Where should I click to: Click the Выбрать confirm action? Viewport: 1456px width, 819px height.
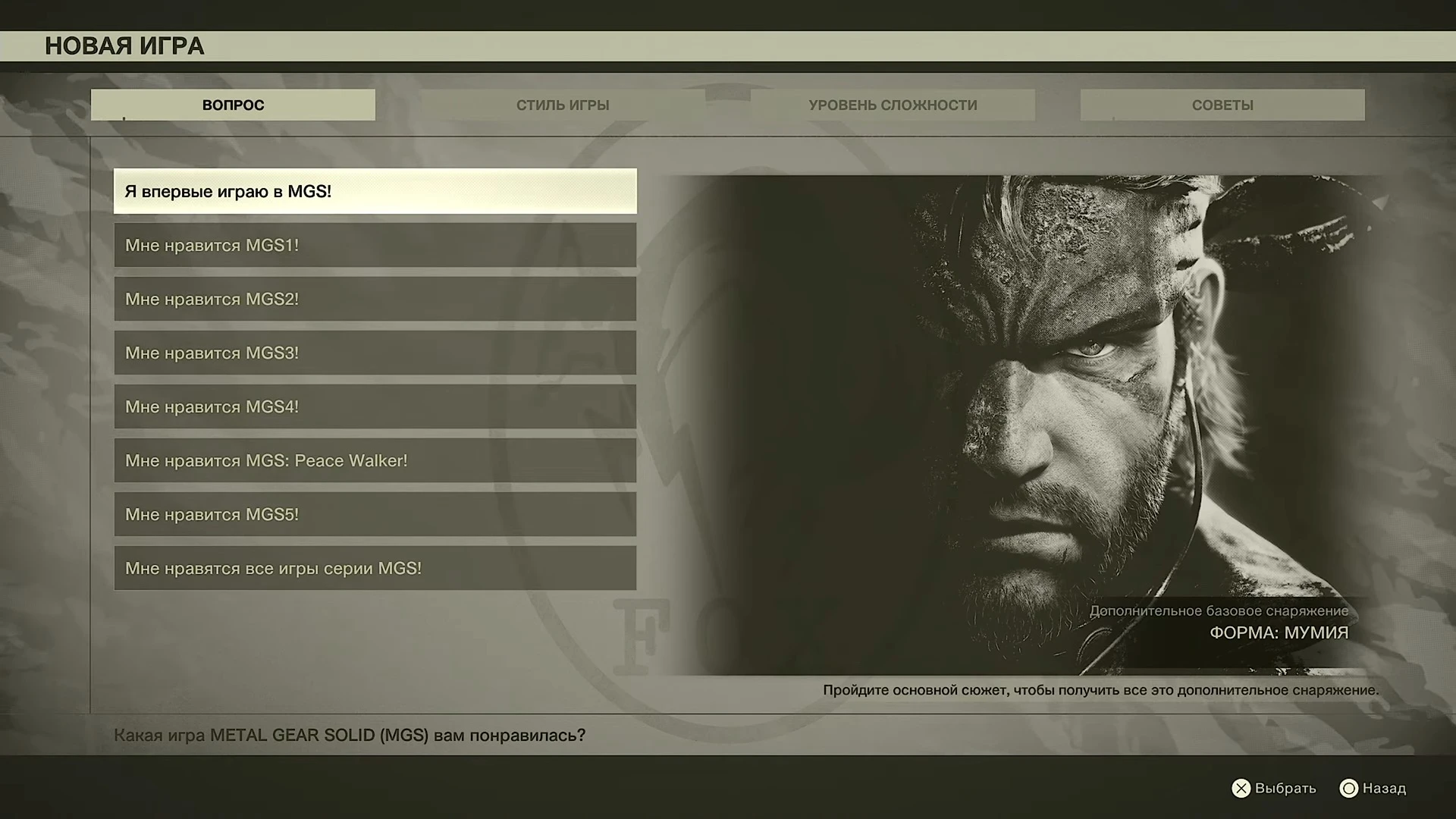pos(1286,789)
